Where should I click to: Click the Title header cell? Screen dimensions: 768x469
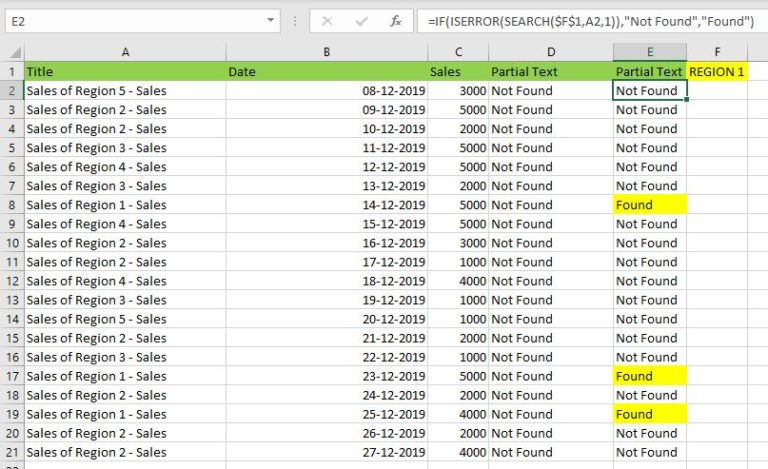click(125, 72)
